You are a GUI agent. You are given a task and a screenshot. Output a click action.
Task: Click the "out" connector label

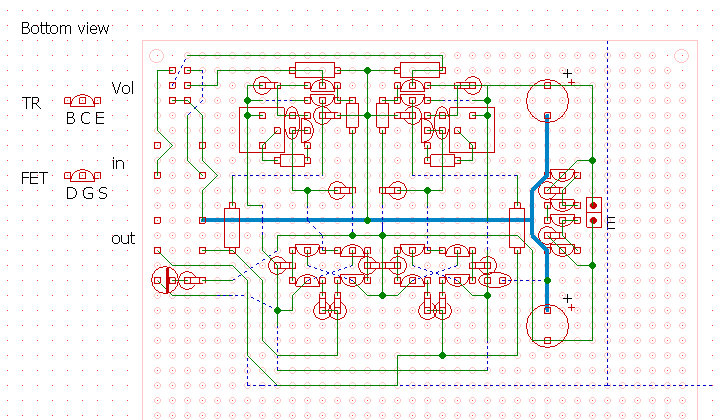point(122,238)
